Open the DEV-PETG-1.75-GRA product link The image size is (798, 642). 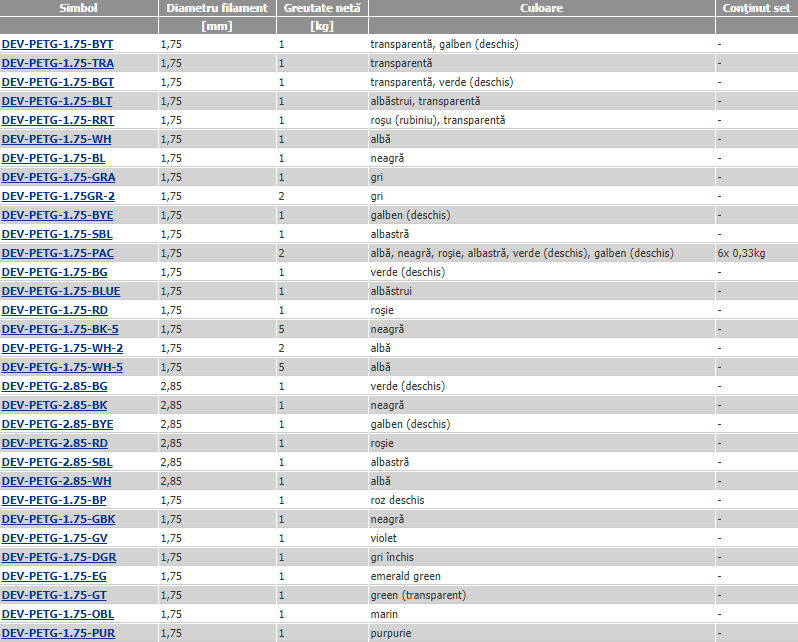(58, 177)
